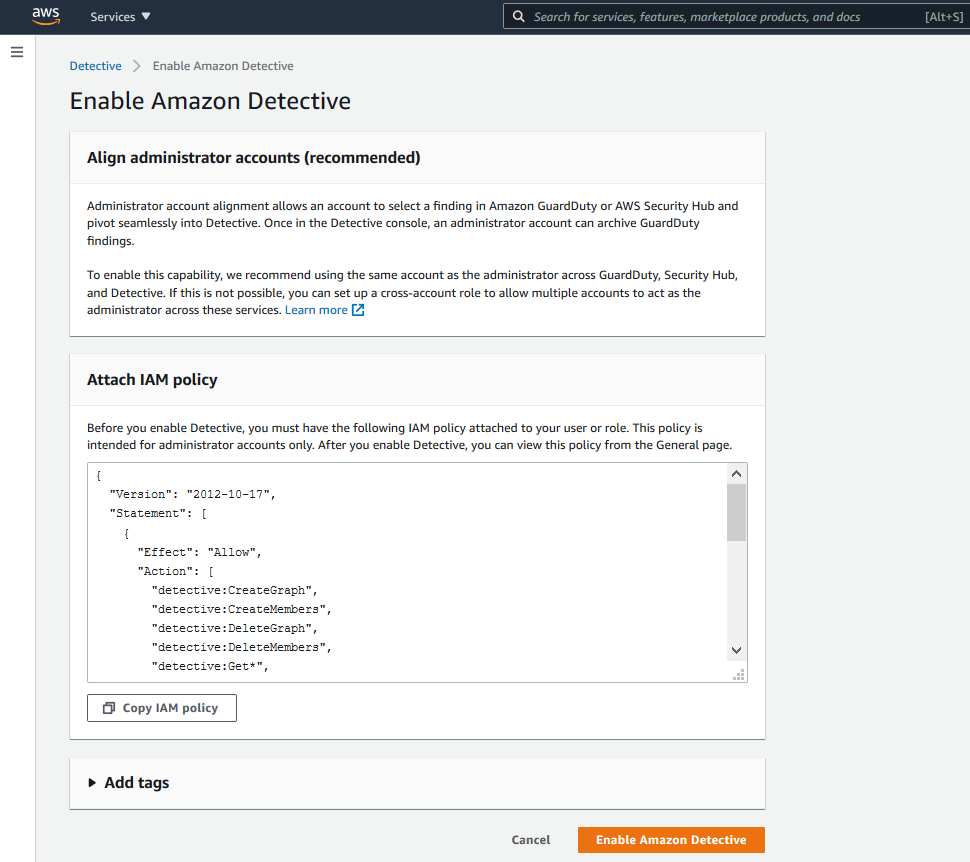Image resolution: width=970 pixels, height=862 pixels.
Task: Focus the AWS services search field
Action: 736,17
